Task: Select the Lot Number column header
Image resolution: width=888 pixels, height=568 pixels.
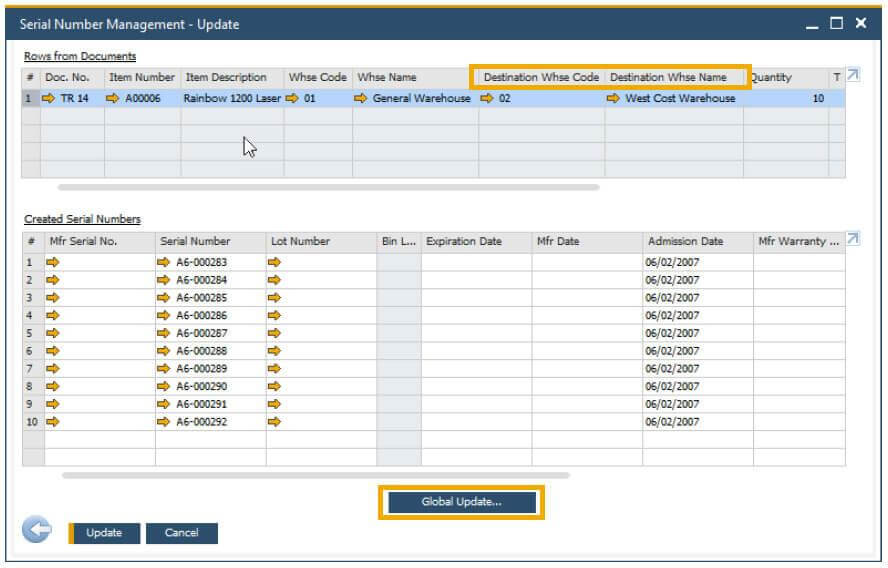Action: 321,242
